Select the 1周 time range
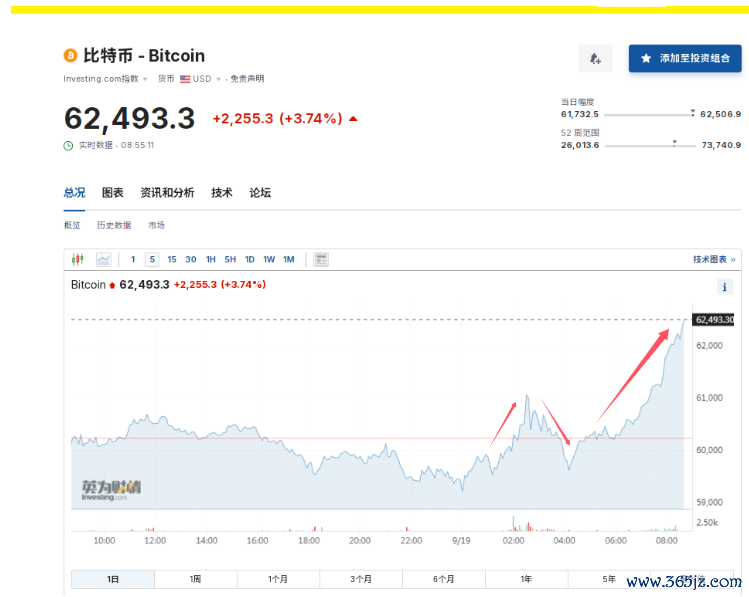Screen dimensions: 749x597 click(x=195, y=579)
